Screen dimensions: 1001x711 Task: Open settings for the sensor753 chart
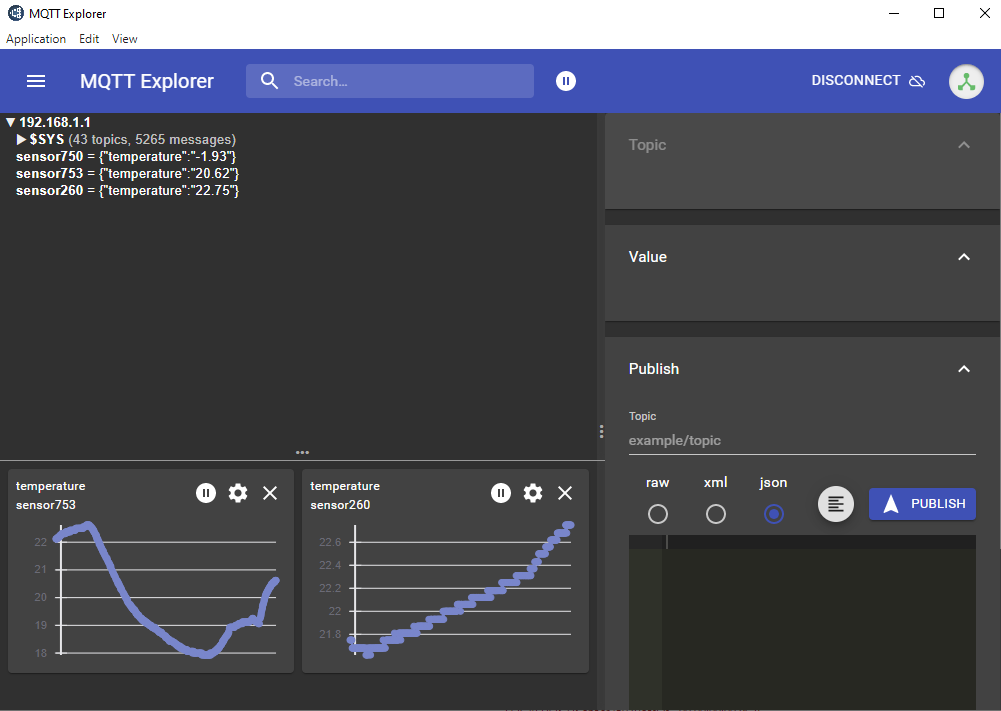tap(238, 493)
